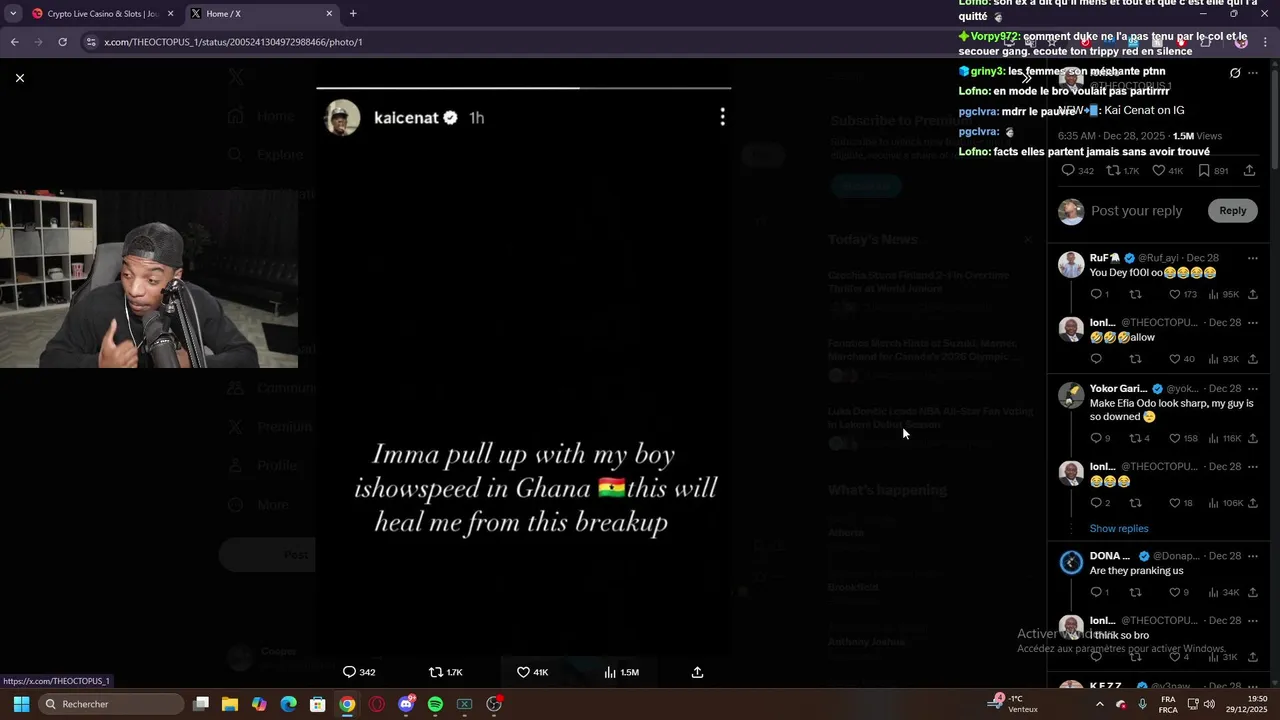Open DONA profile avatar
The image size is (1280, 720).
point(1071,563)
